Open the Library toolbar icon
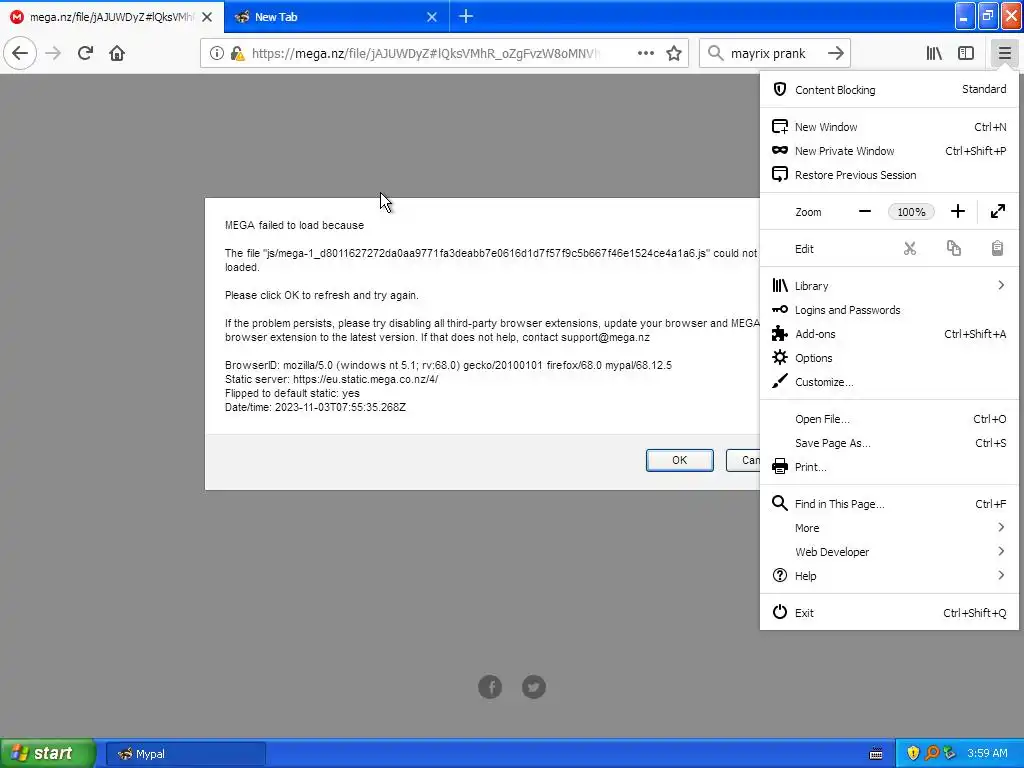Image resolution: width=1024 pixels, height=768 pixels. tap(934, 53)
